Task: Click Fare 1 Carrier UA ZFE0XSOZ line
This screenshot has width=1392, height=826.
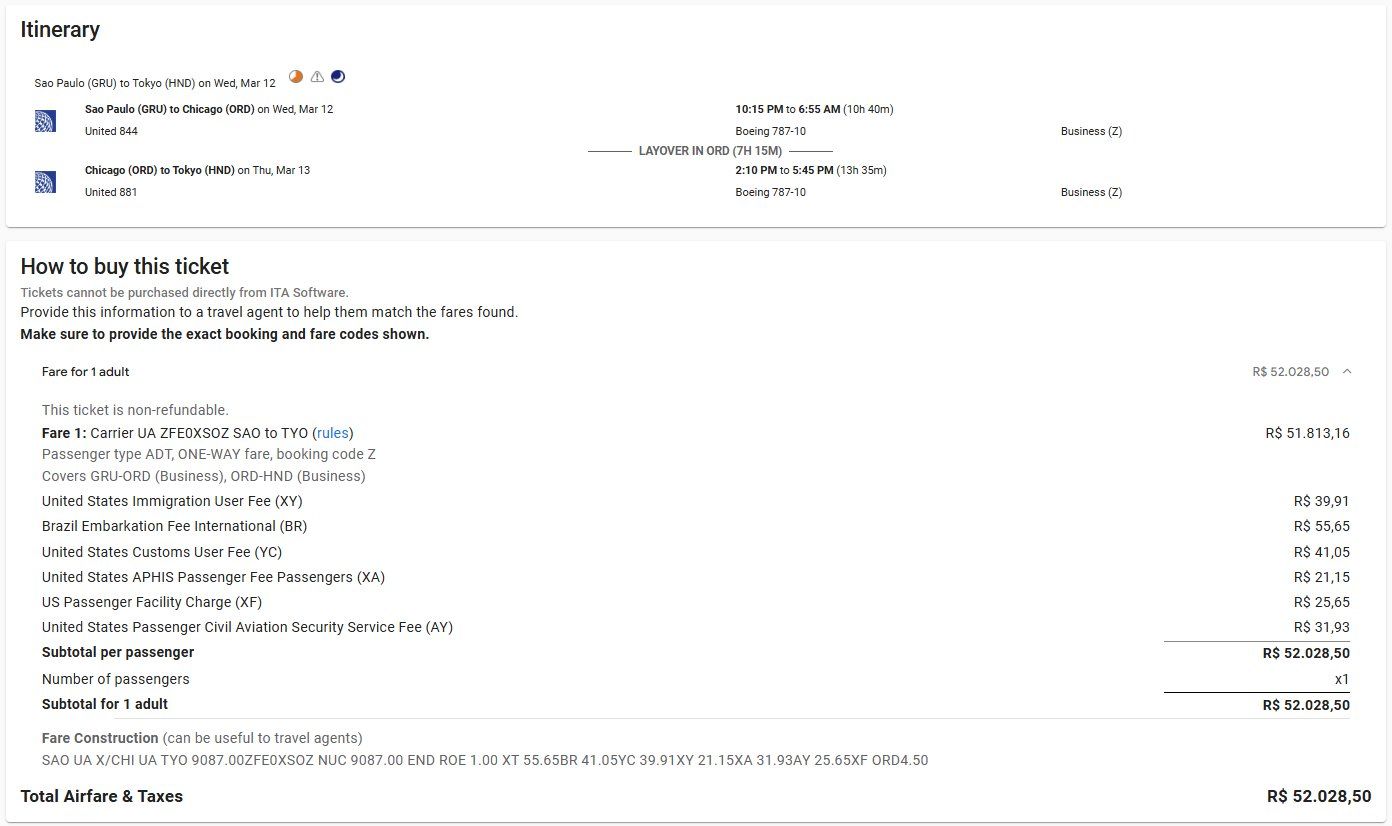Action: (198, 433)
